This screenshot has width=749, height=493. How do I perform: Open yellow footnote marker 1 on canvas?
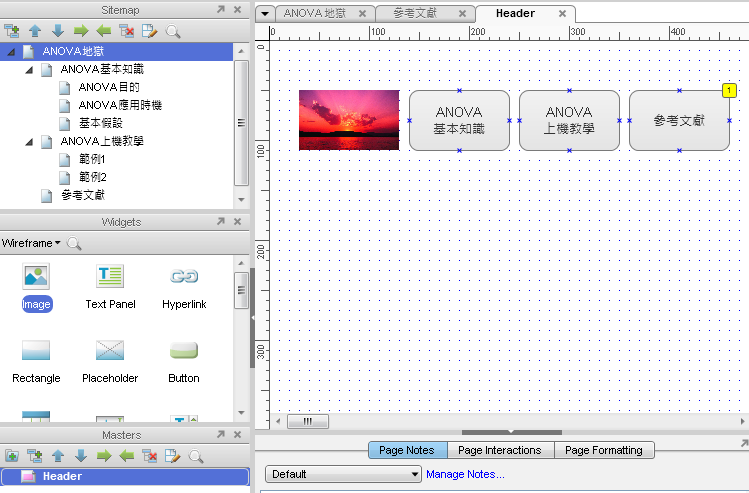[x=729, y=90]
